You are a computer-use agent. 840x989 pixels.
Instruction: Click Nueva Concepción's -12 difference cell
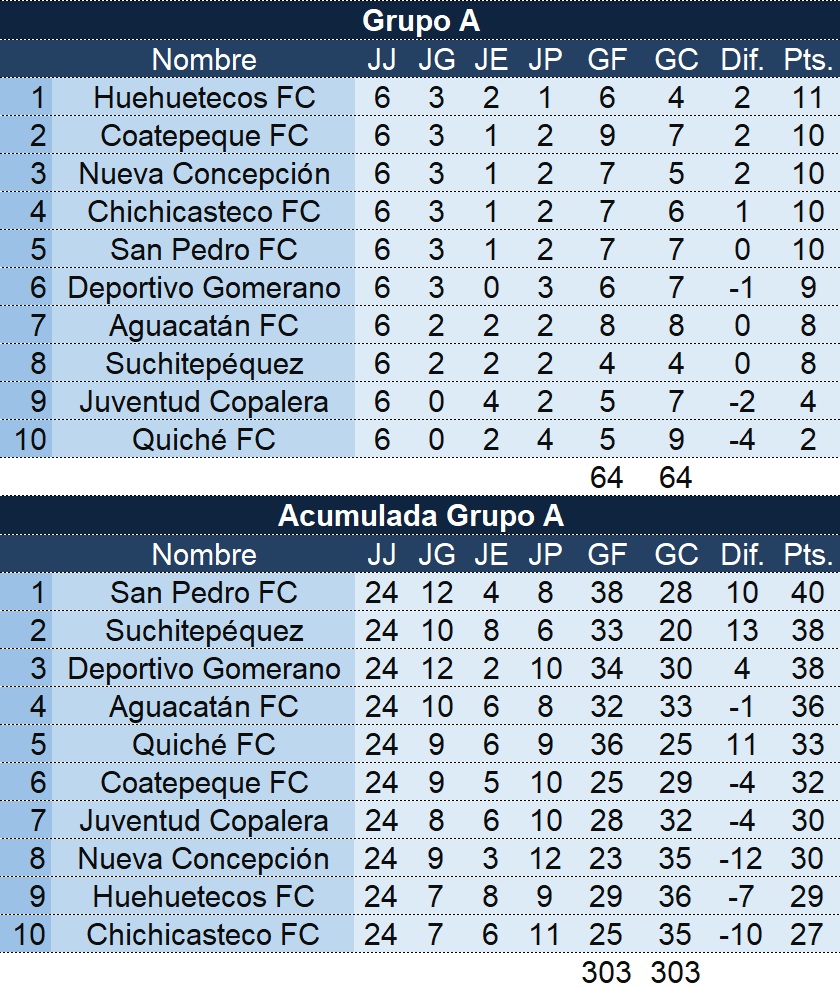(741, 859)
